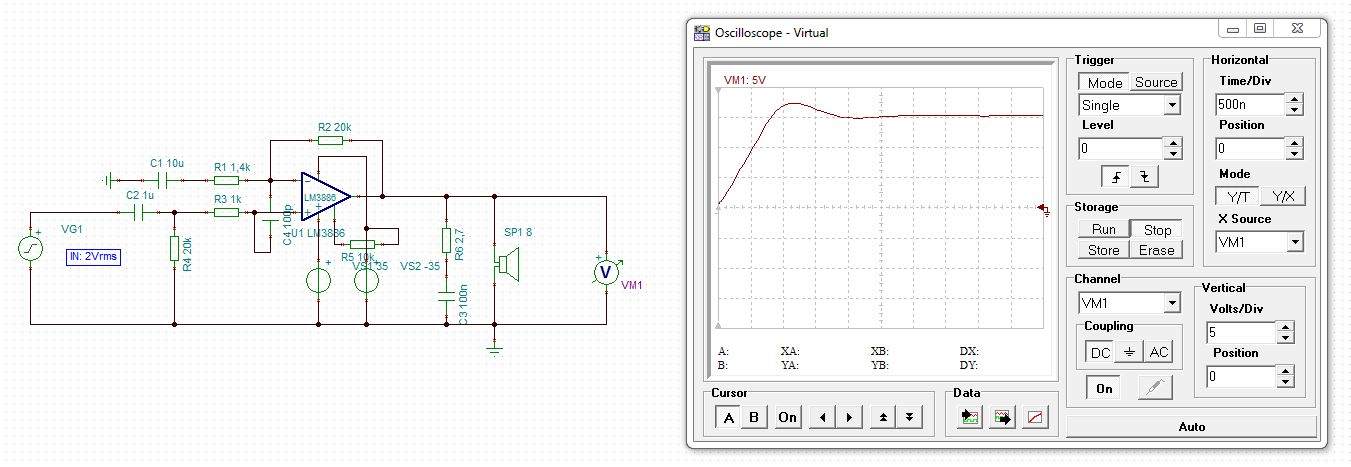Increase Time/Div value
Image resolution: width=1351 pixels, height=467 pixels.
[x=1296, y=99]
